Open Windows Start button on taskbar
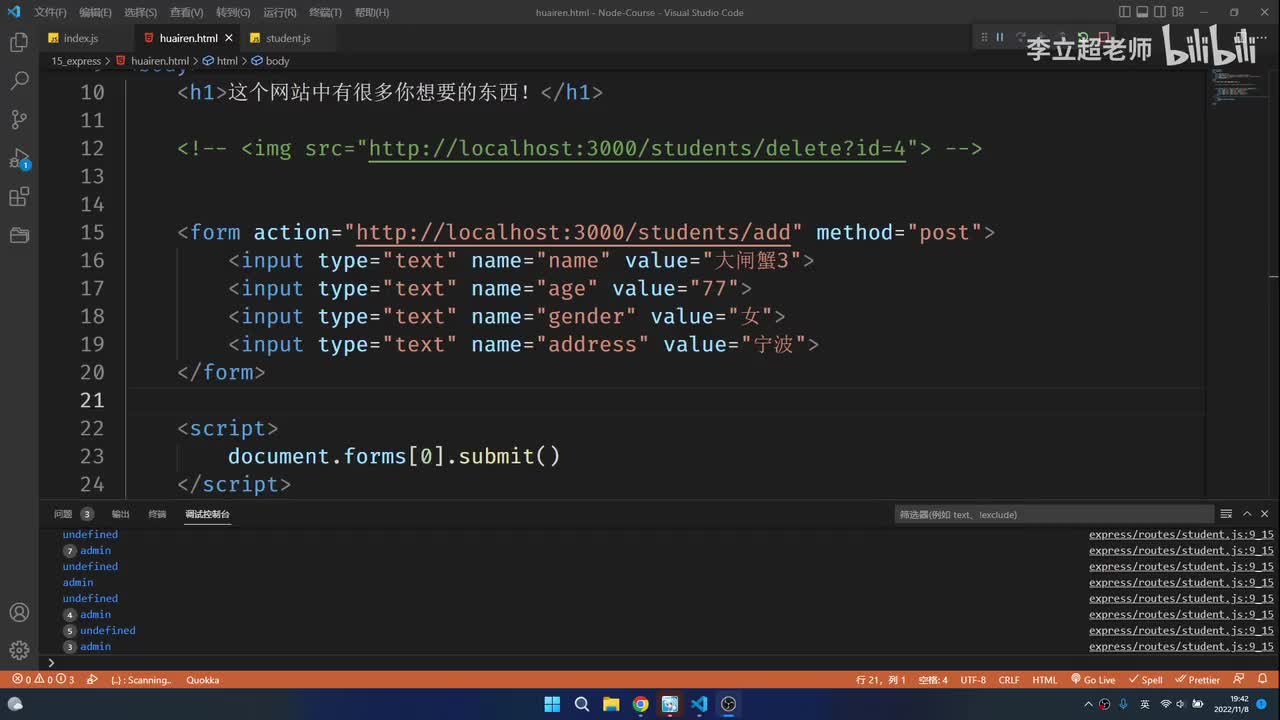Viewport: 1280px width, 720px height. pos(552,704)
